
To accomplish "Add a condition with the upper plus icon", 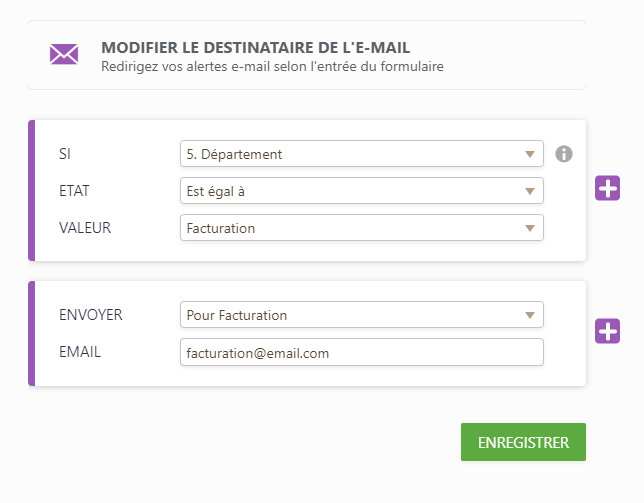I will [x=608, y=188].
